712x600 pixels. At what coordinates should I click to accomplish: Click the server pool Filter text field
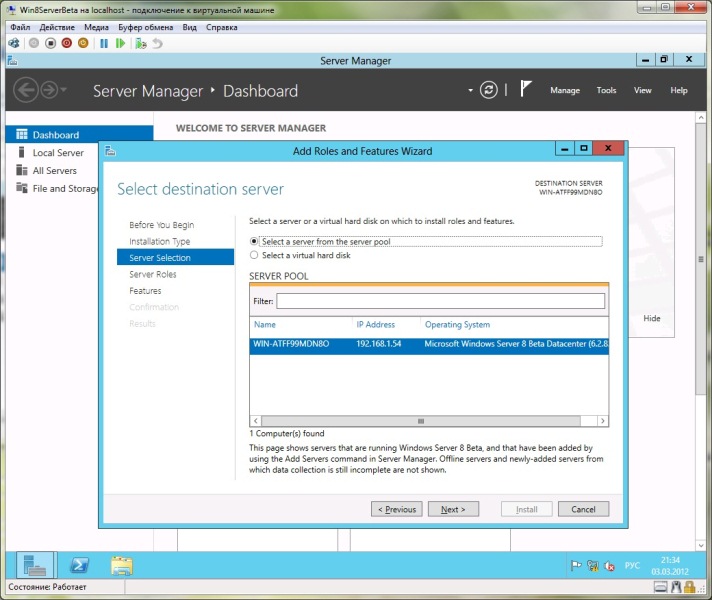[440, 301]
